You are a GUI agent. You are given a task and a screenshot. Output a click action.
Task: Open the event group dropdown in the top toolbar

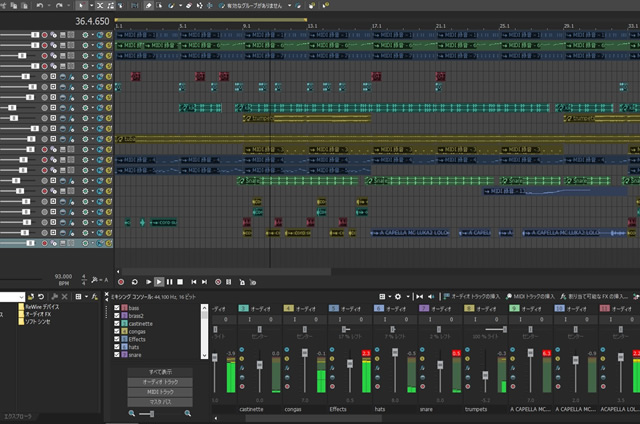click(289, 5)
